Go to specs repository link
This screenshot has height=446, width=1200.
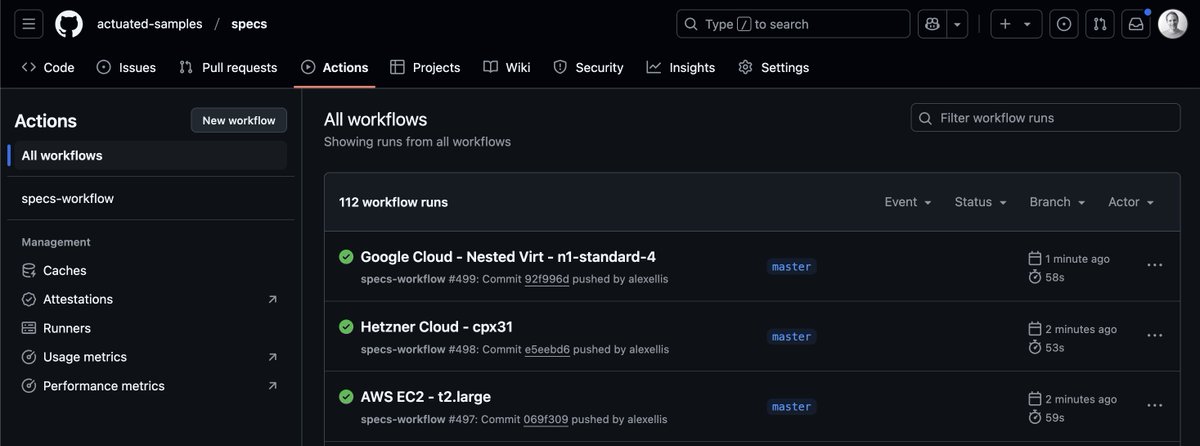tap(250, 24)
